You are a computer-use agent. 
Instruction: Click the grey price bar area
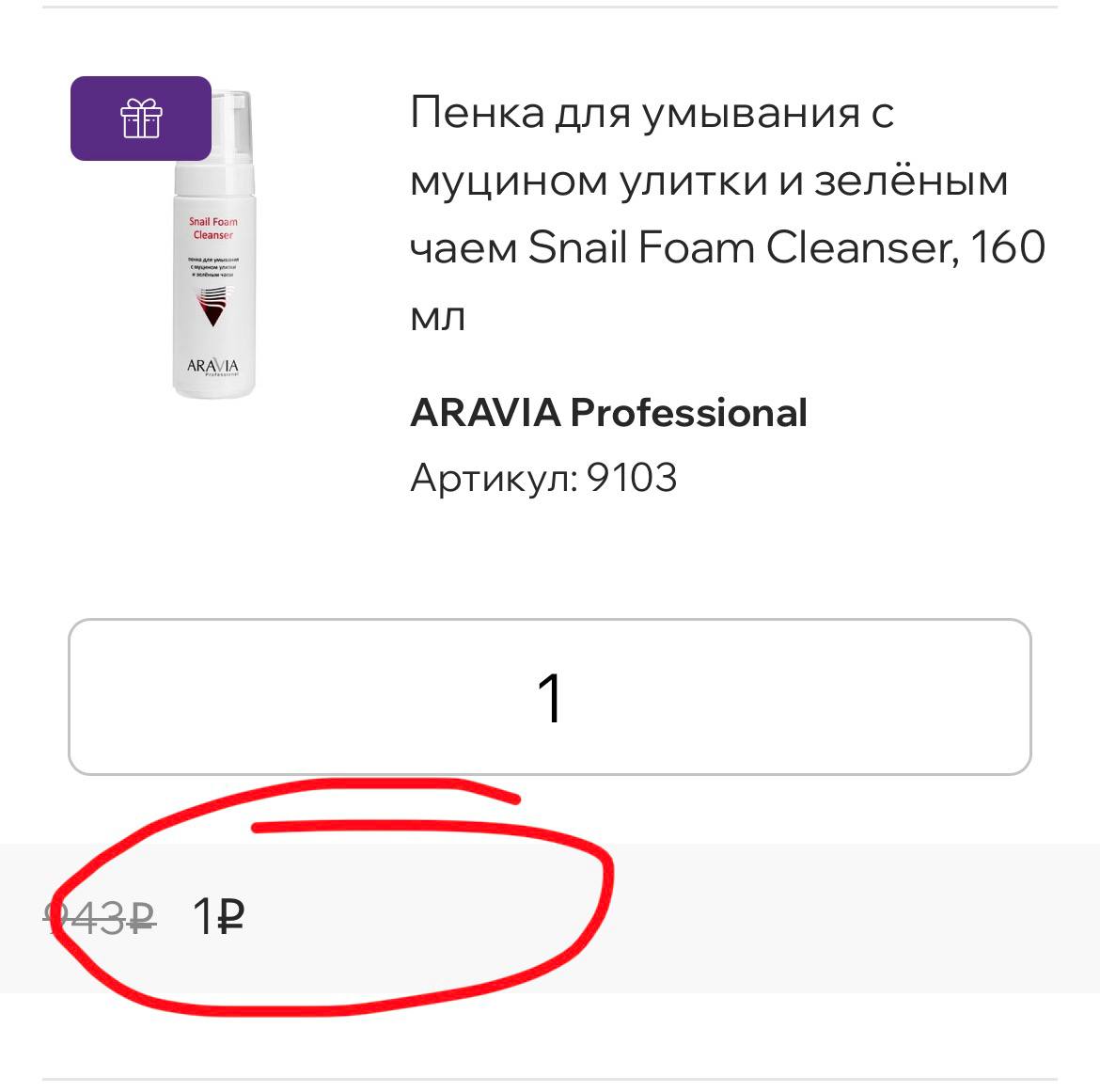click(550, 918)
